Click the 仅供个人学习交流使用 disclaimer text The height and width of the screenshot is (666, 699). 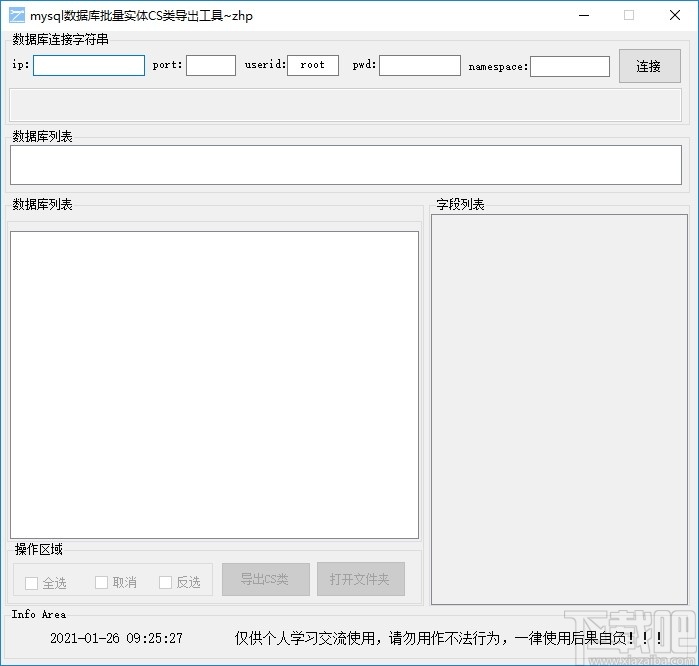coord(448,638)
